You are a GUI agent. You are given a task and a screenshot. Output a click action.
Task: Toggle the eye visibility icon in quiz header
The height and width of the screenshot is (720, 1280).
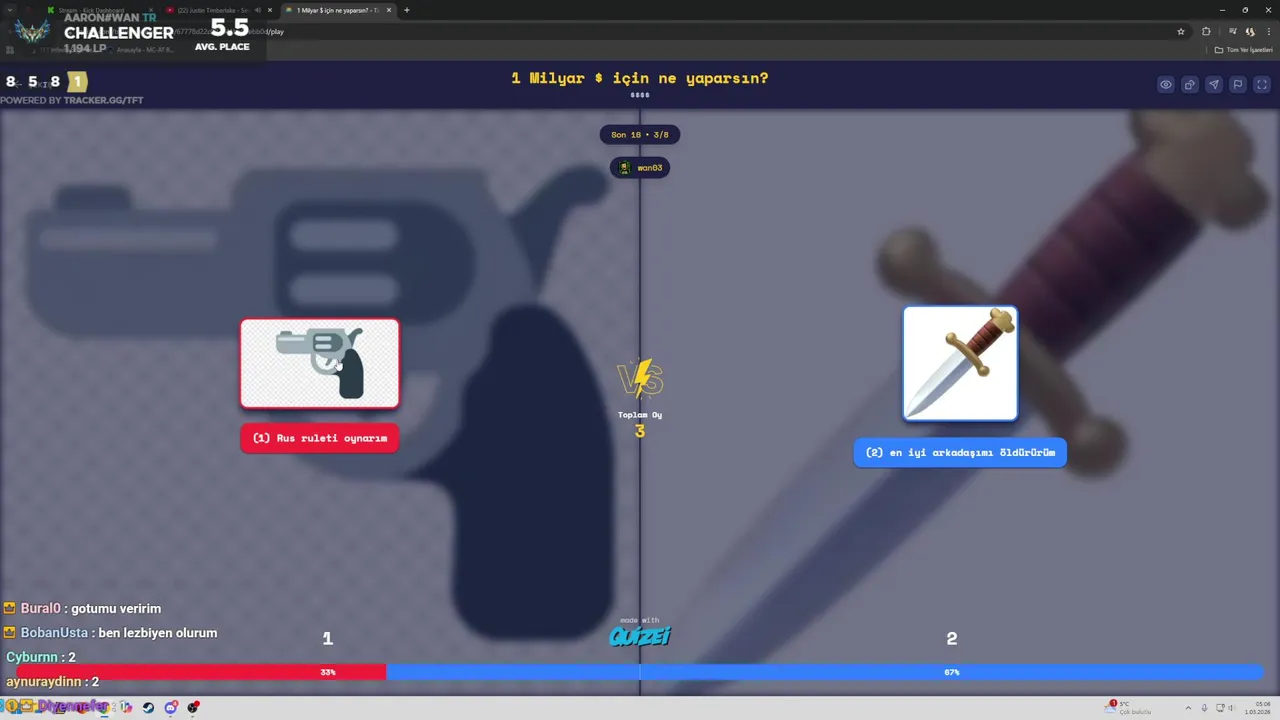(1166, 85)
